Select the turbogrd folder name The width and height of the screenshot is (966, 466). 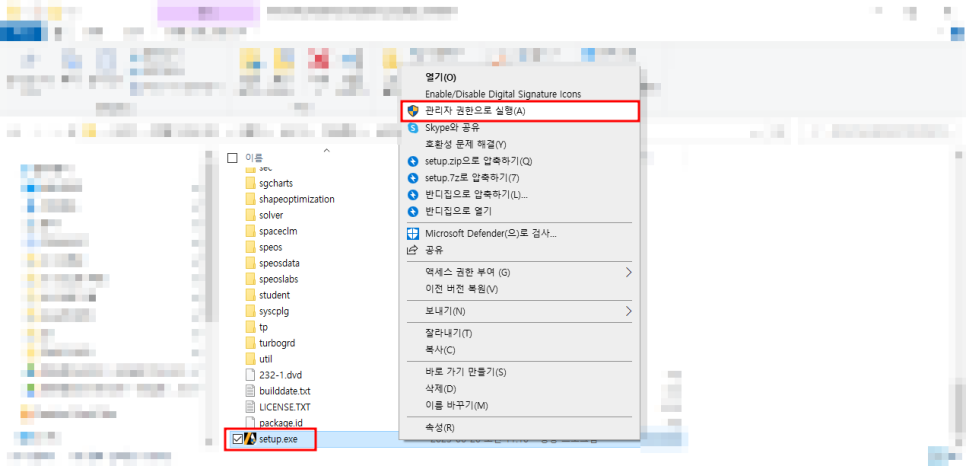(x=277, y=343)
